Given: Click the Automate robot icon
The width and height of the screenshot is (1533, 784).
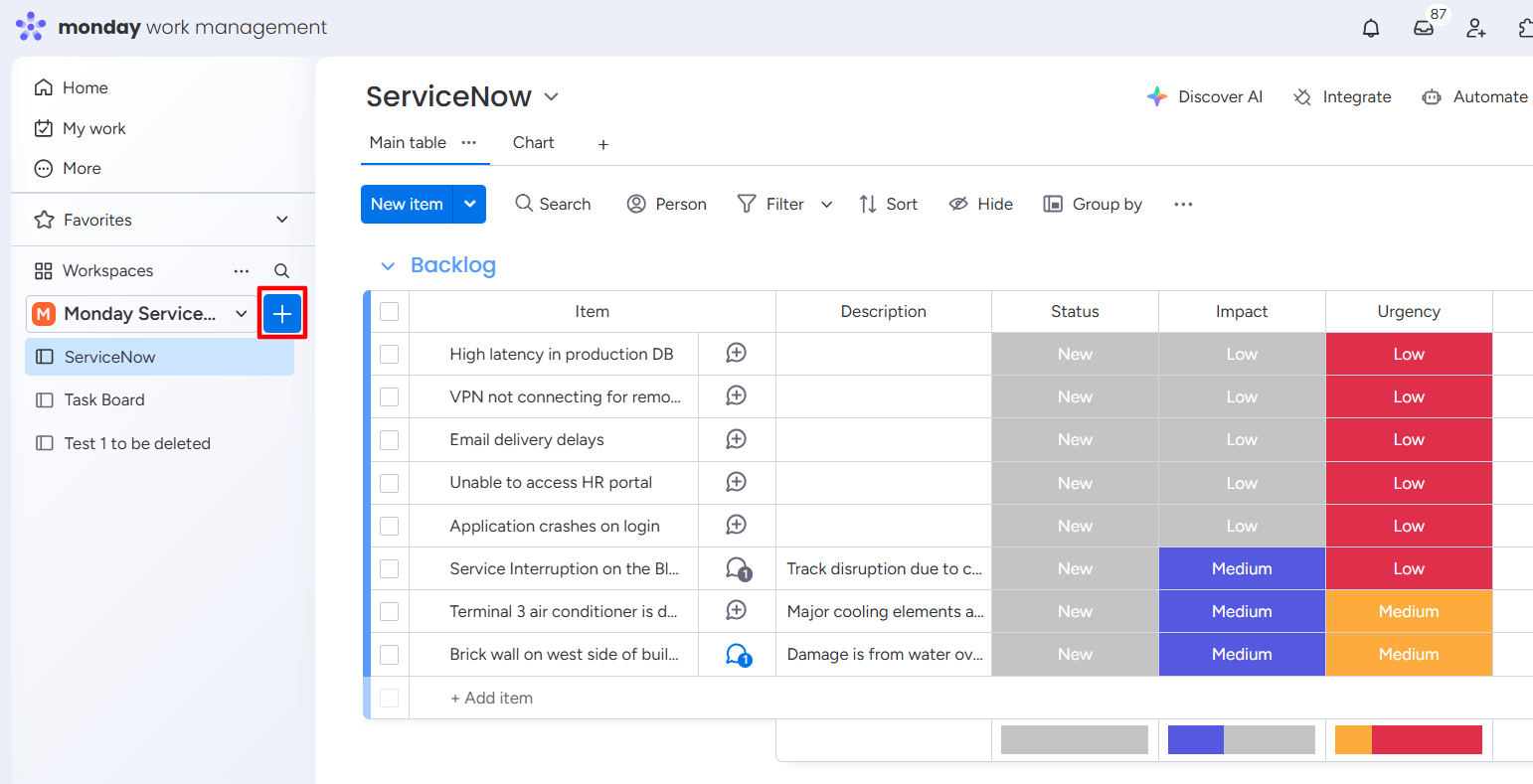Looking at the screenshot, I should tap(1432, 96).
